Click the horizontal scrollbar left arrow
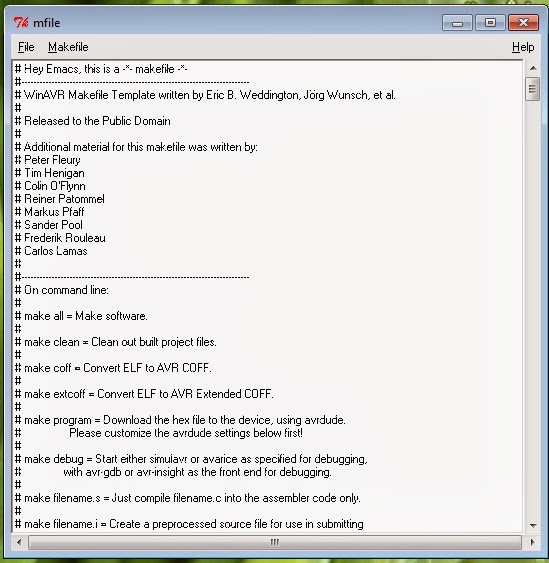The height and width of the screenshot is (563, 549). 19,542
